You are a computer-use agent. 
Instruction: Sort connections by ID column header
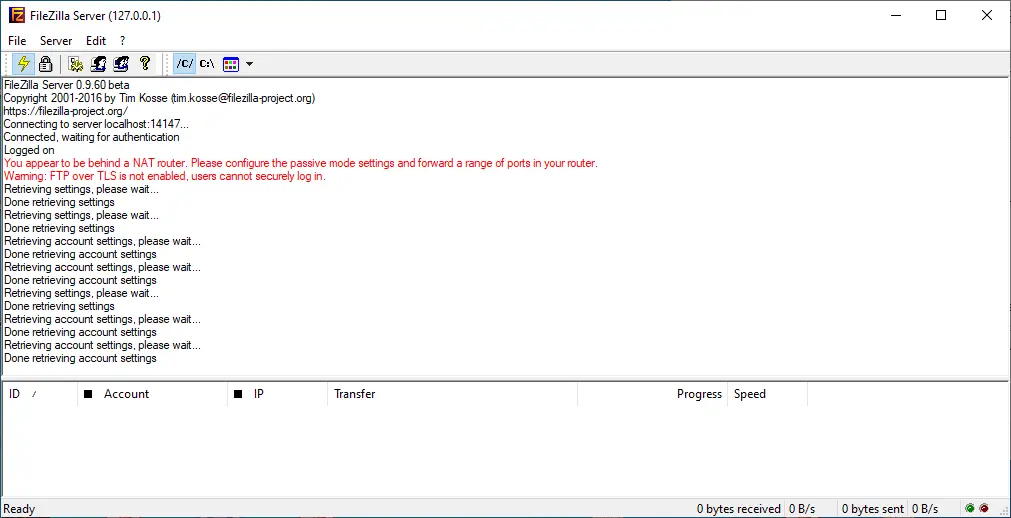(x=40, y=394)
